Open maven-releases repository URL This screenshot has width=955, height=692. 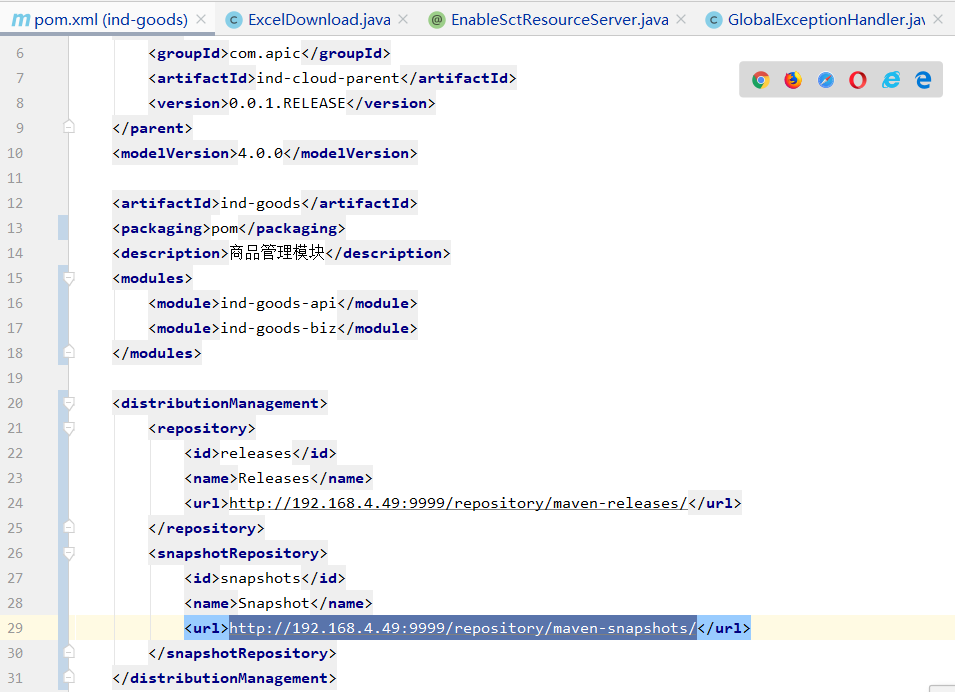tap(459, 503)
